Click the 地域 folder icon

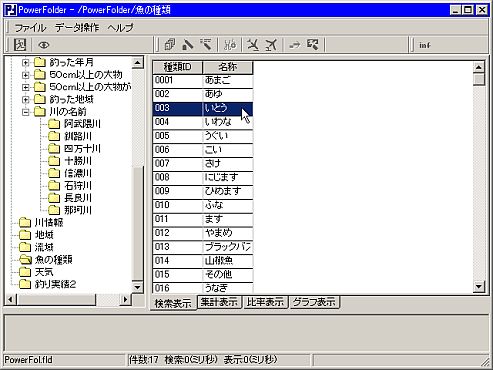(x=25, y=235)
